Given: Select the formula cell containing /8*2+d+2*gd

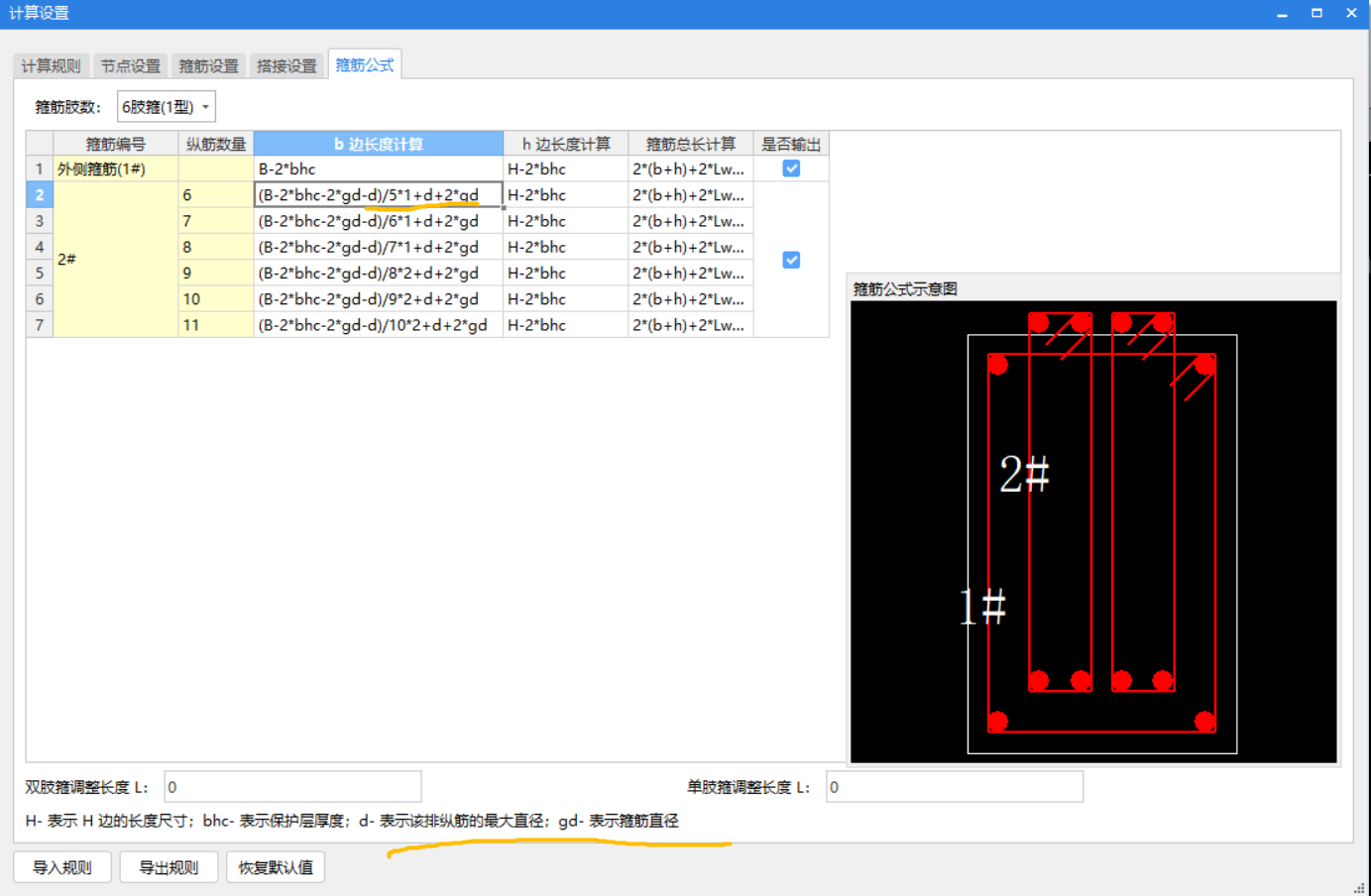Looking at the screenshot, I should click(379, 273).
